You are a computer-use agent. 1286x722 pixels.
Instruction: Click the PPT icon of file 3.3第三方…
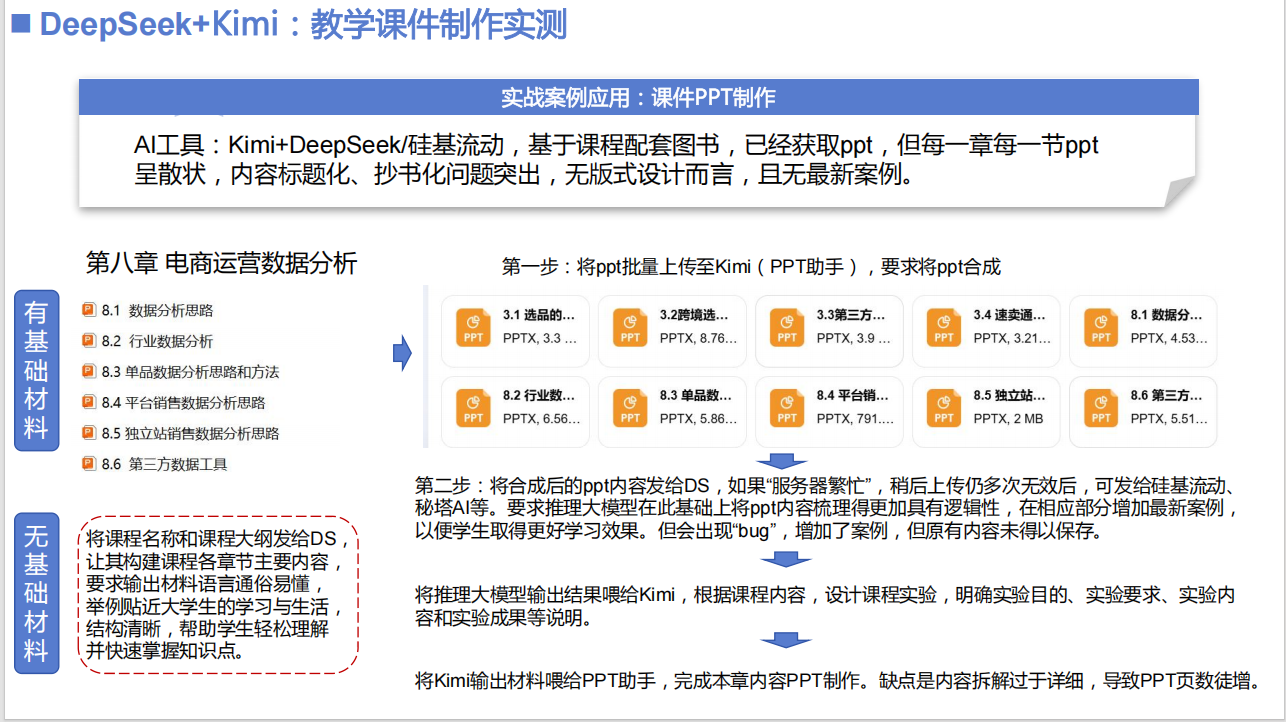(x=787, y=327)
